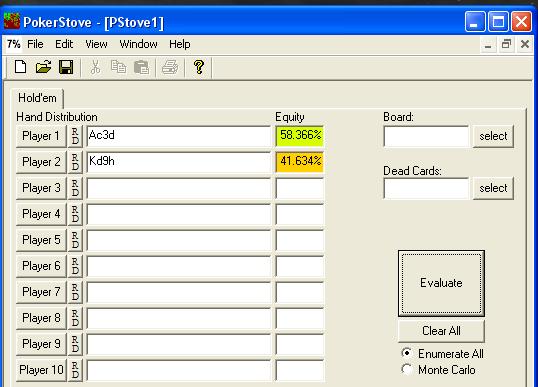
Task: Click the RD button for Player 6
Action: tap(75, 266)
